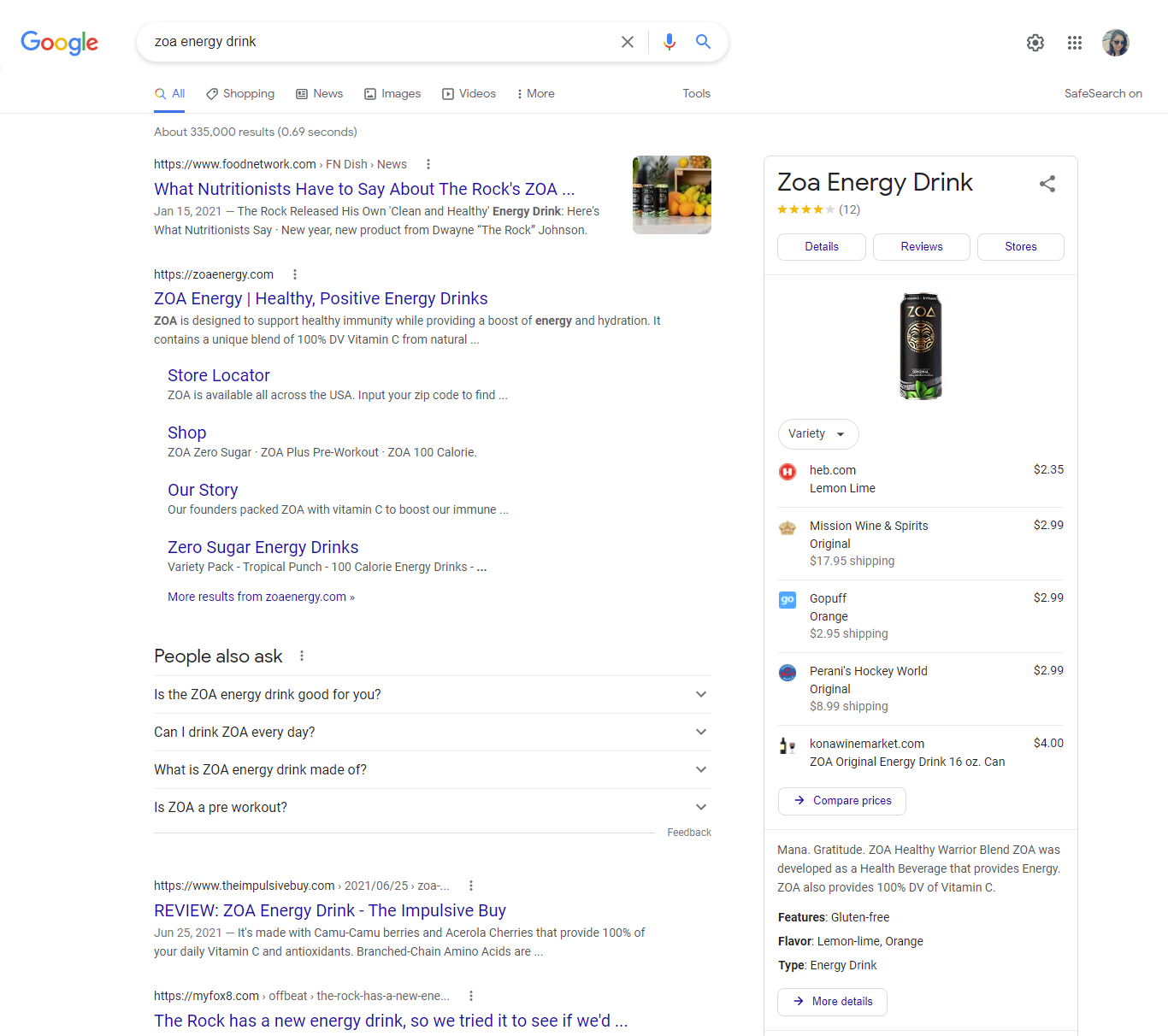Click the (12) review count
This screenshot has width=1168, height=1036.
(x=849, y=209)
